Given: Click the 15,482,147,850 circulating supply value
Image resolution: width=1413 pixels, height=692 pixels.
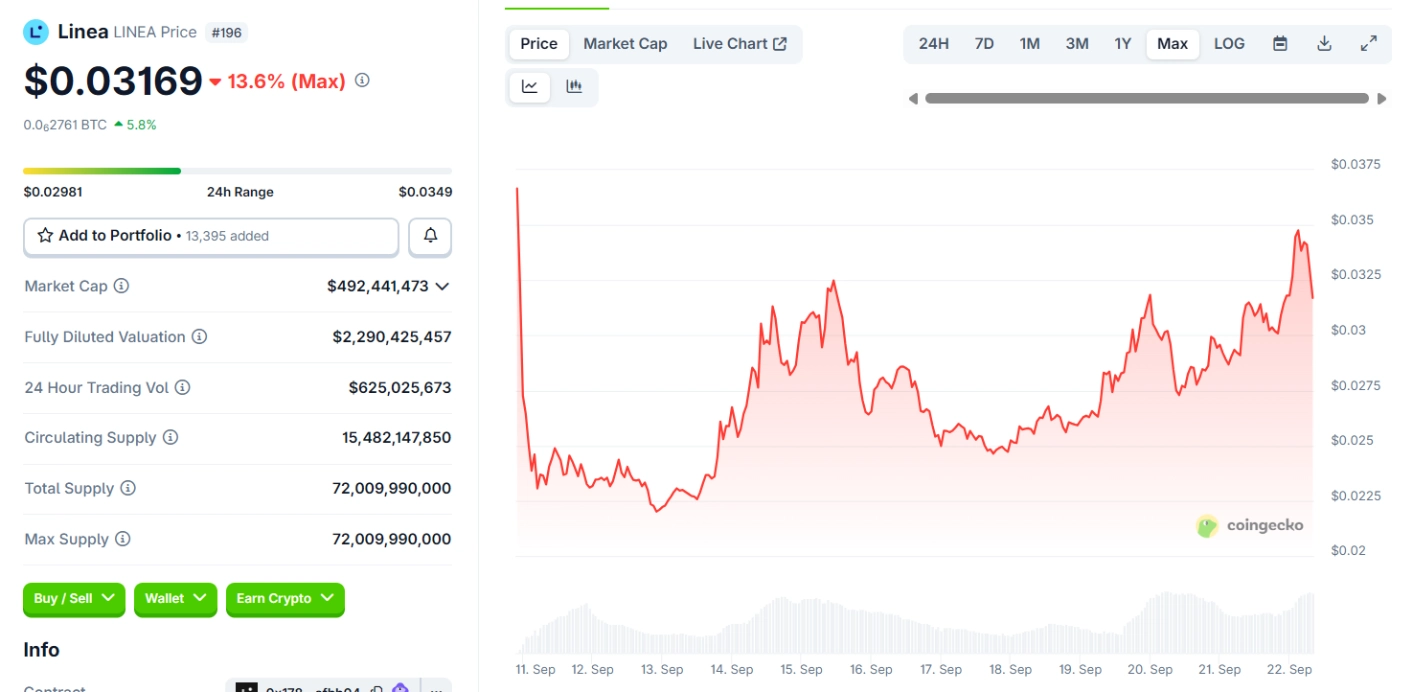Looking at the screenshot, I should (x=397, y=437).
